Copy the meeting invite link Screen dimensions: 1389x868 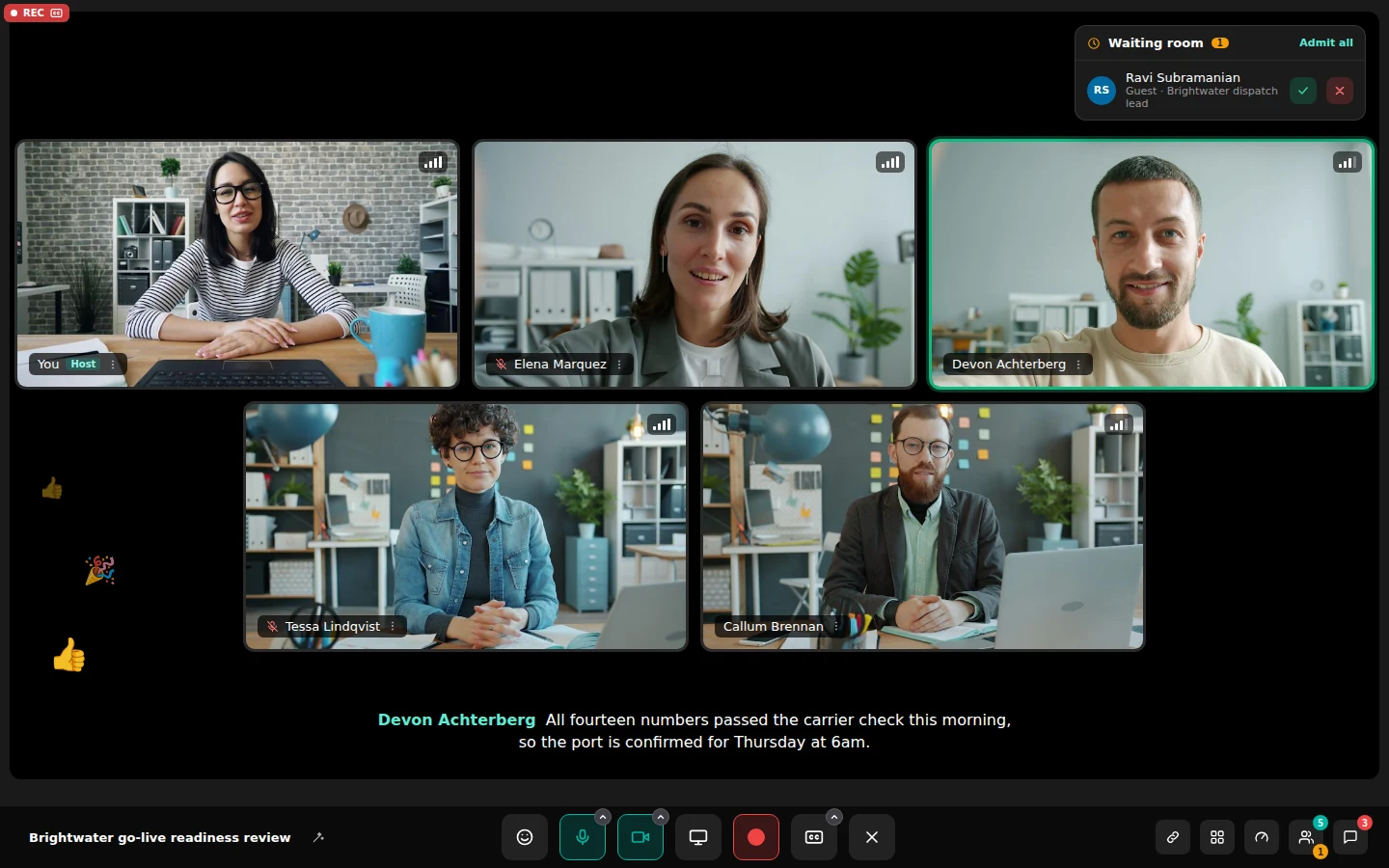coord(1173,837)
